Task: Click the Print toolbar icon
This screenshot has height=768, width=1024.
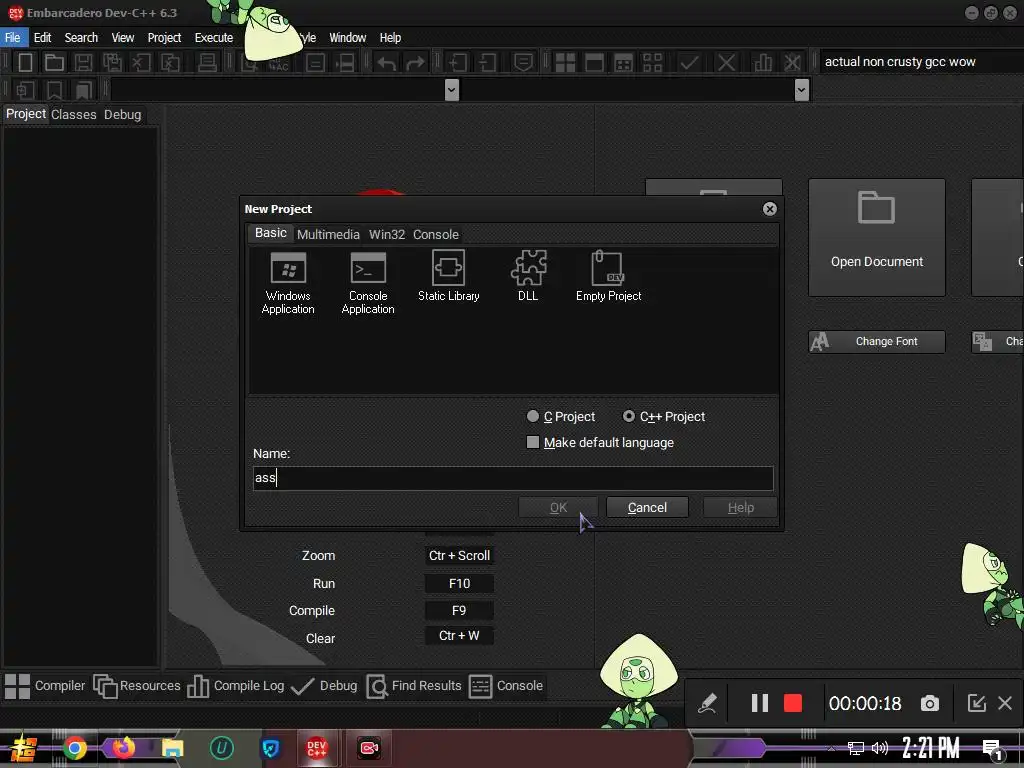Action: 207,63
